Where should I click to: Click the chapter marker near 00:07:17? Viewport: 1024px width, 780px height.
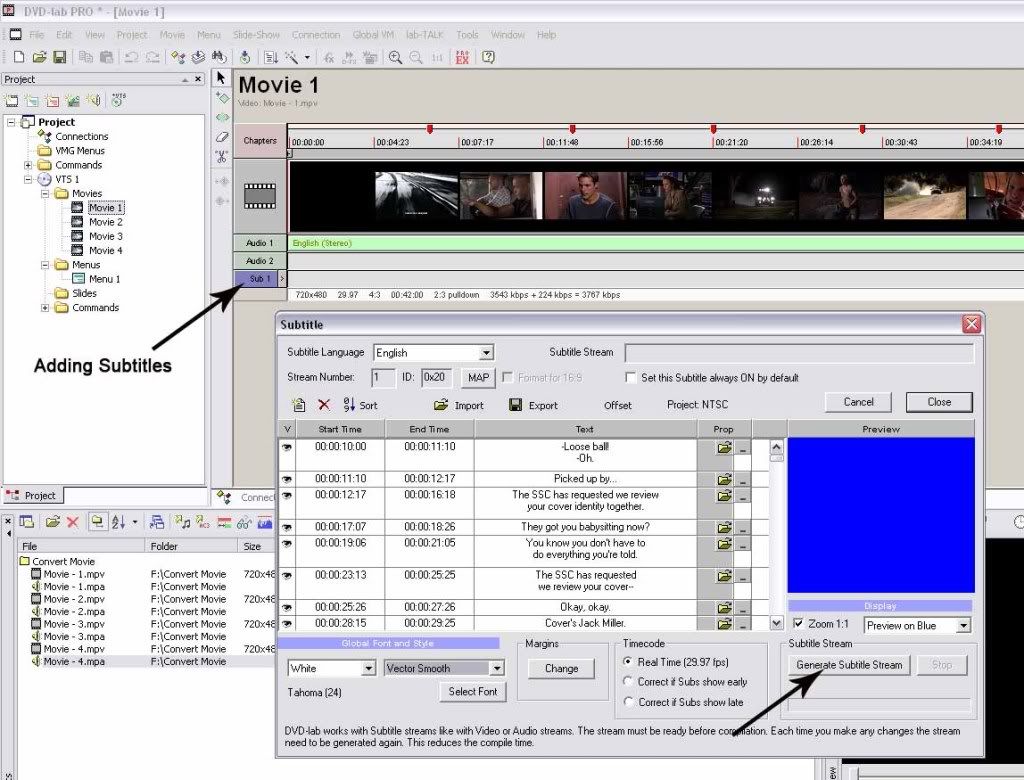coord(430,129)
